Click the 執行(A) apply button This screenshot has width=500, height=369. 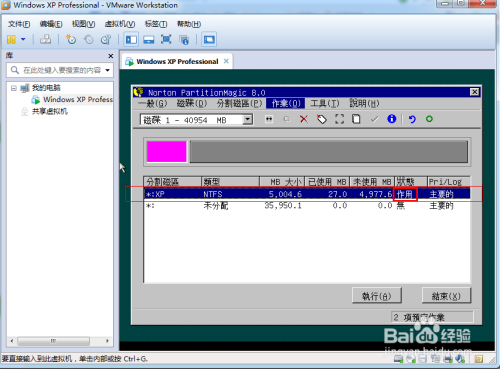tap(377, 296)
